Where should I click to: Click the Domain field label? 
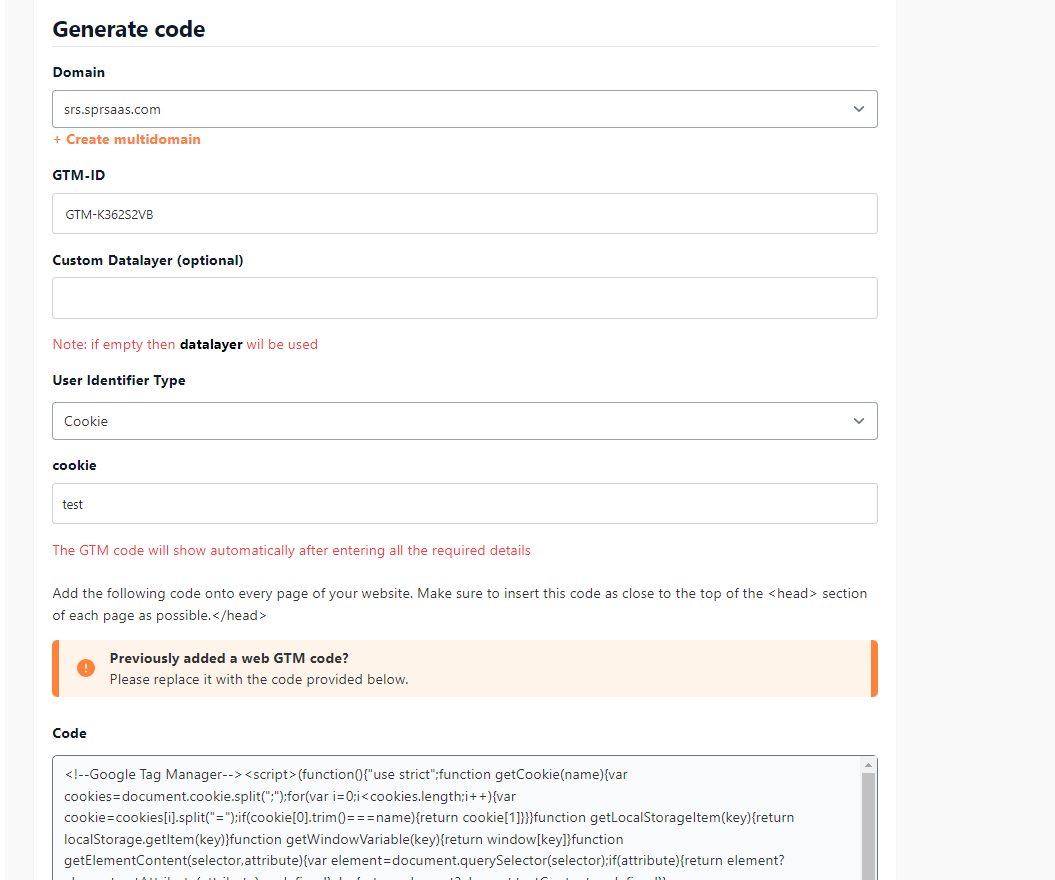click(x=79, y=72)
